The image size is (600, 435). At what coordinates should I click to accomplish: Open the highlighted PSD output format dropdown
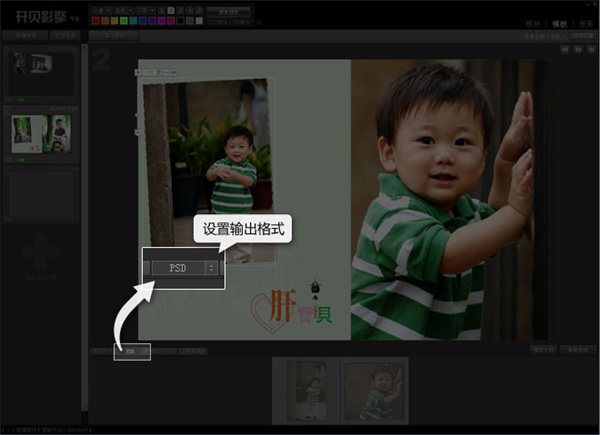tap(183, 268)
